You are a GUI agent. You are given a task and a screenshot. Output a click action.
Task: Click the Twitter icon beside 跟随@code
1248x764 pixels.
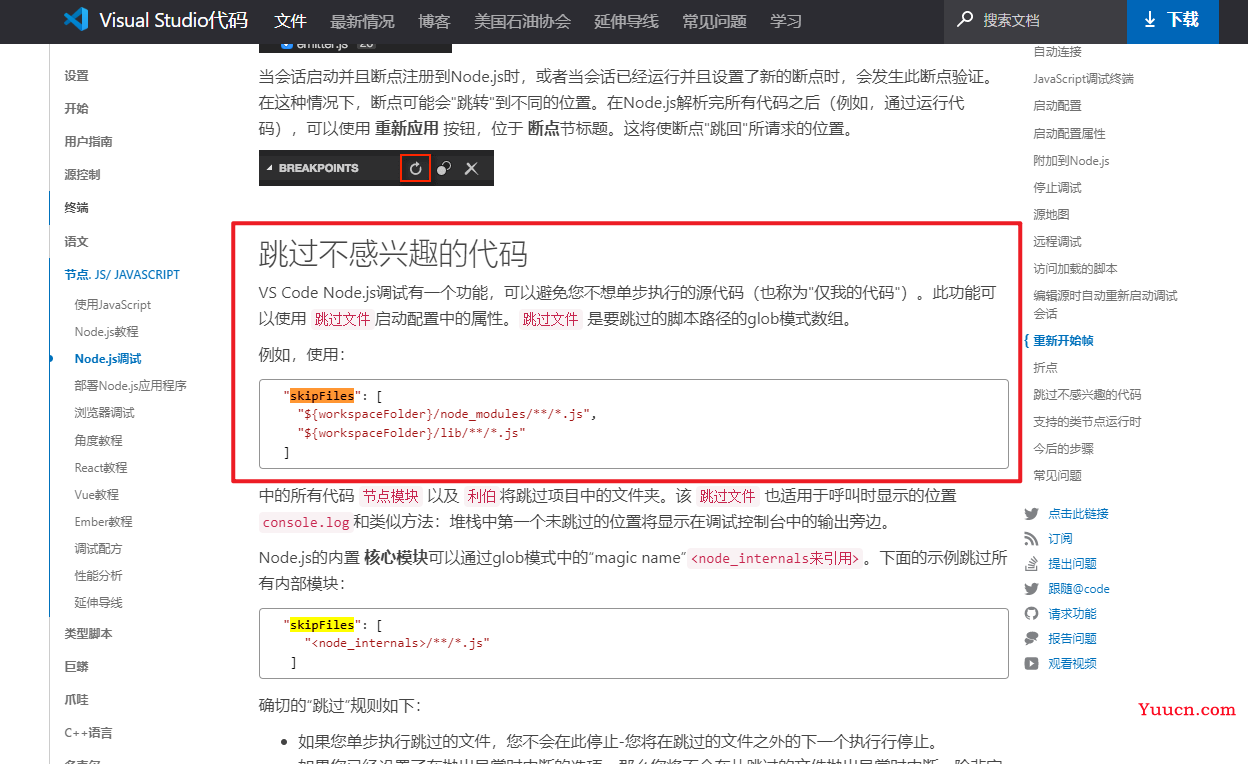1031,588
